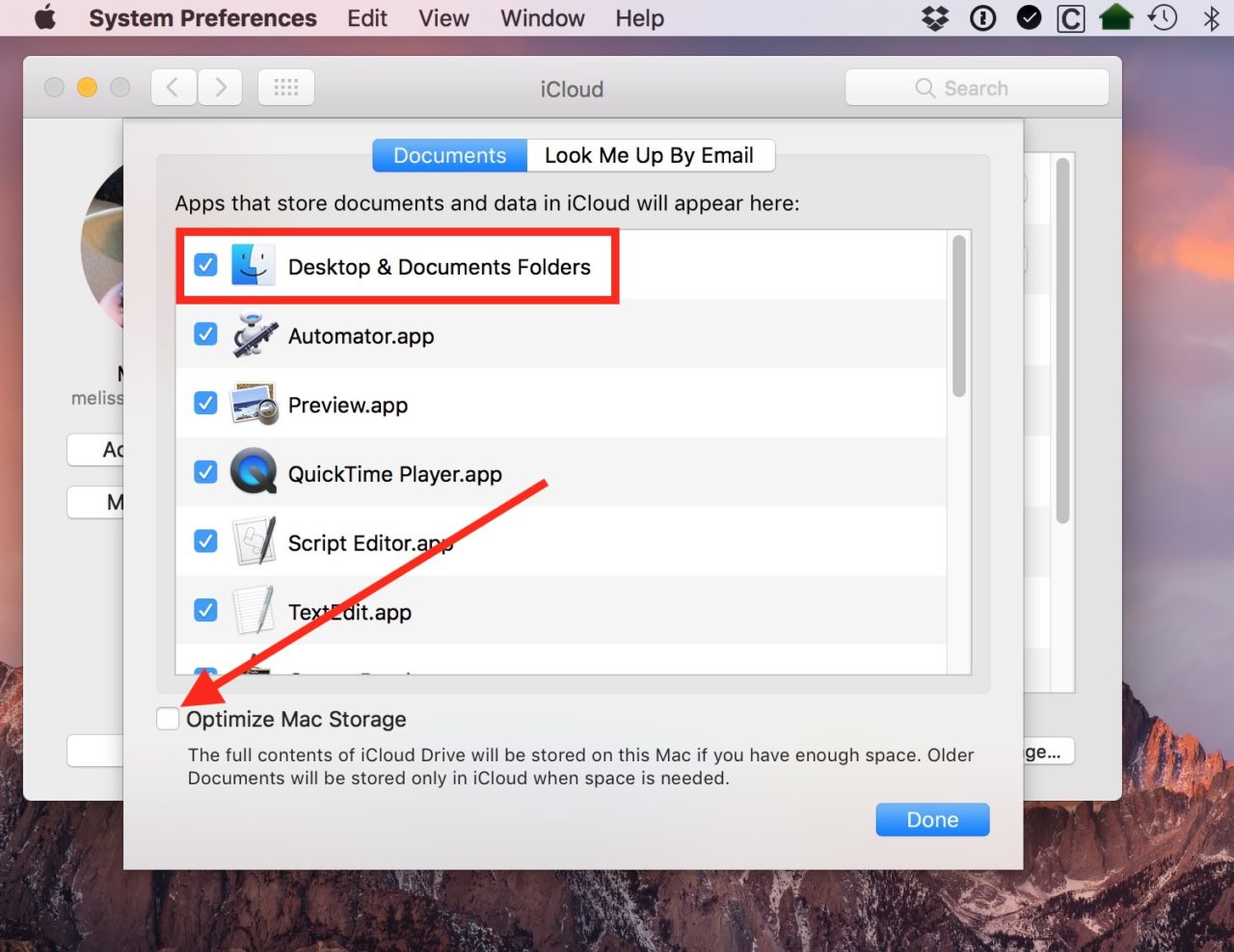The height and width of the screenshot is (952, 1234).
Task: Click the iCloud window scrollbar behind the sheet
Action: click(1062, 340)
